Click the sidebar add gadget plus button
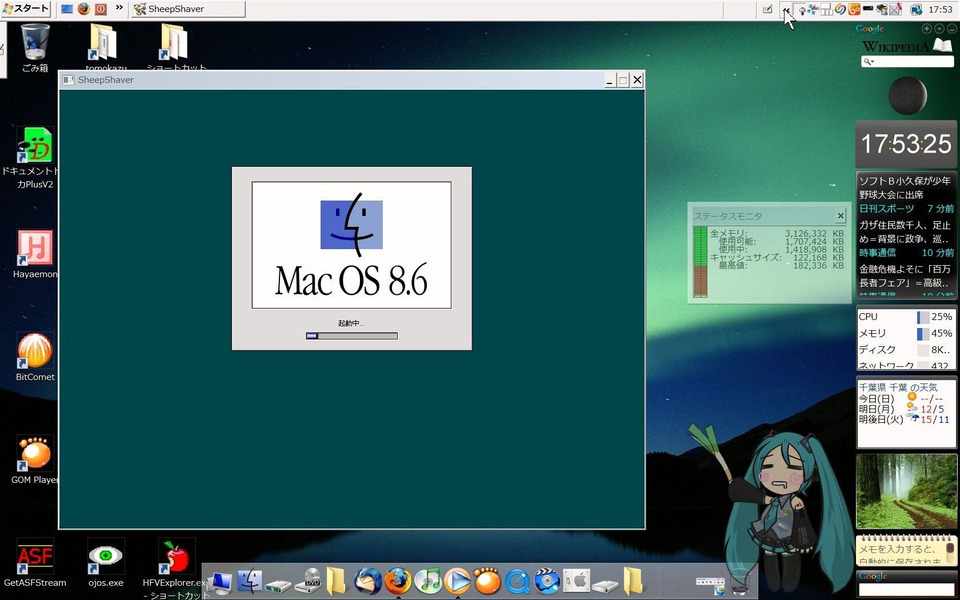Viewport: 960px width, 600px height. click(x=926, y=29)
